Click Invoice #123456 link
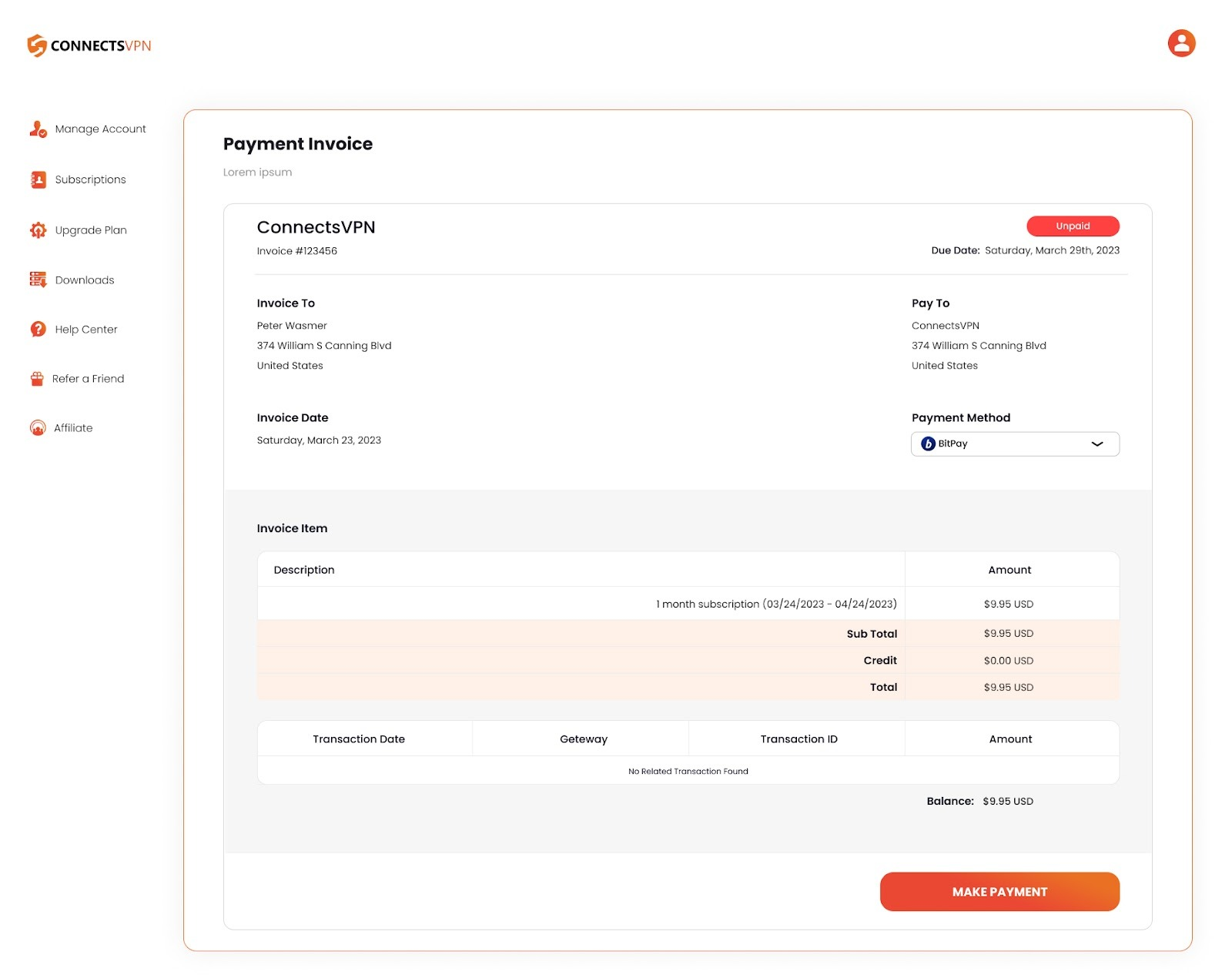 tap(296, 250)
